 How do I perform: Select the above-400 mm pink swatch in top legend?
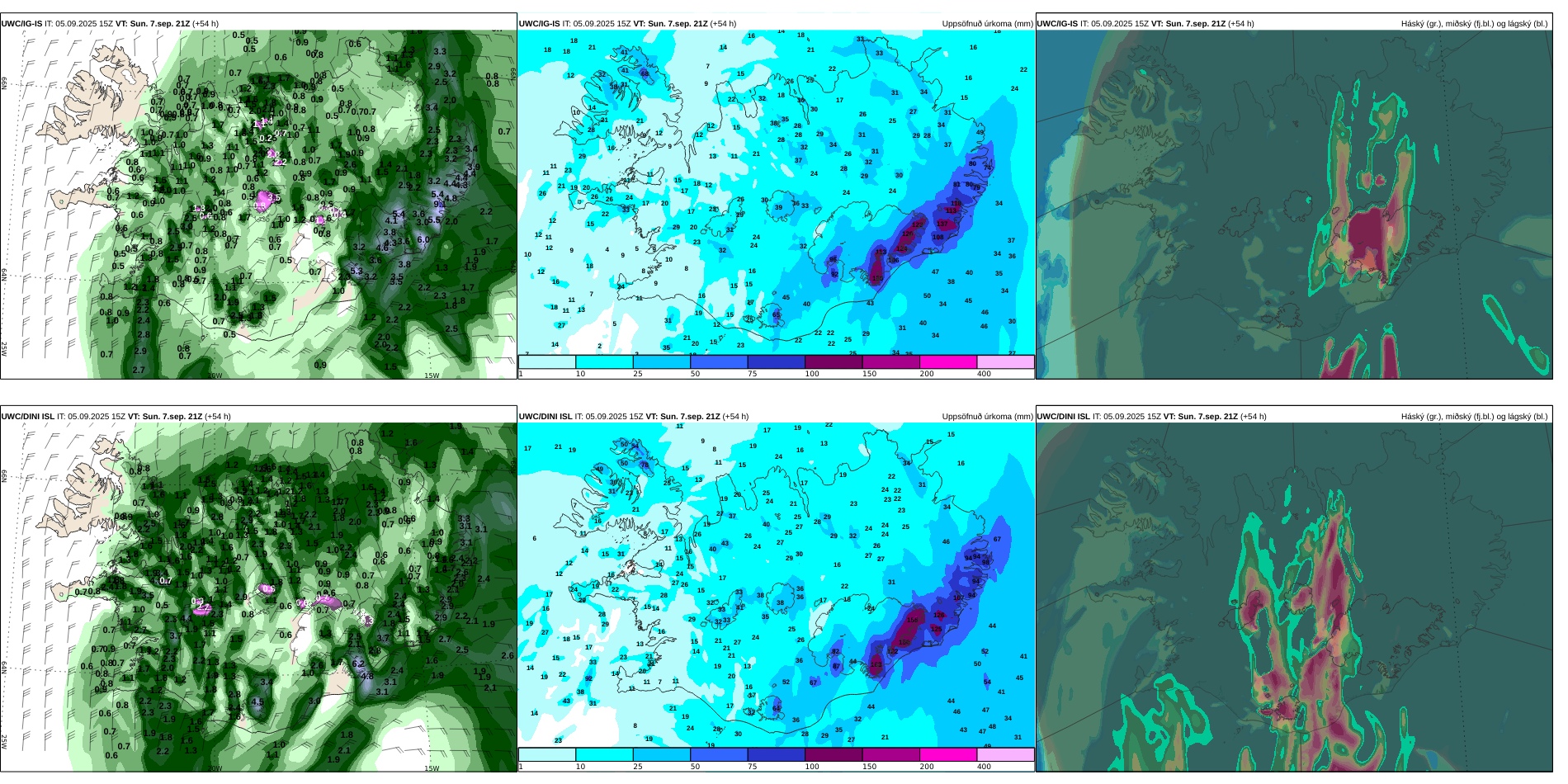1005,362
